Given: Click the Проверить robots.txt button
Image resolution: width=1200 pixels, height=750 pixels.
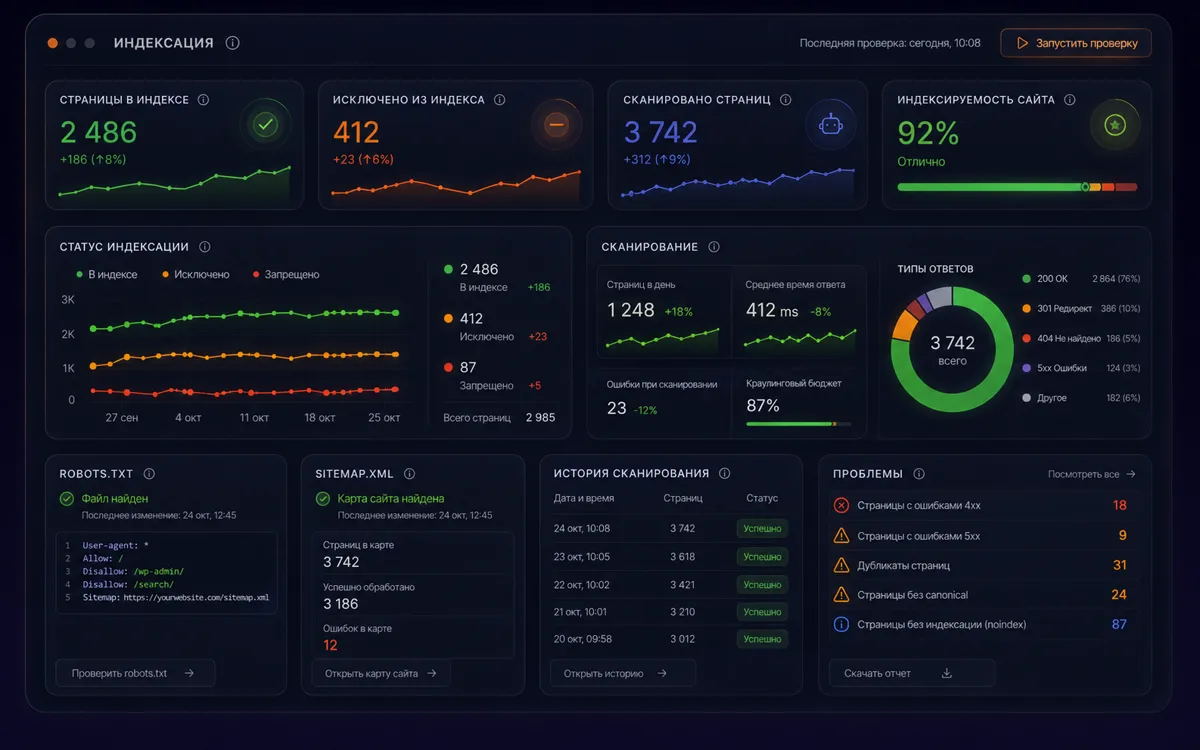Looking at the screenshot, I should tap(135, 673).
